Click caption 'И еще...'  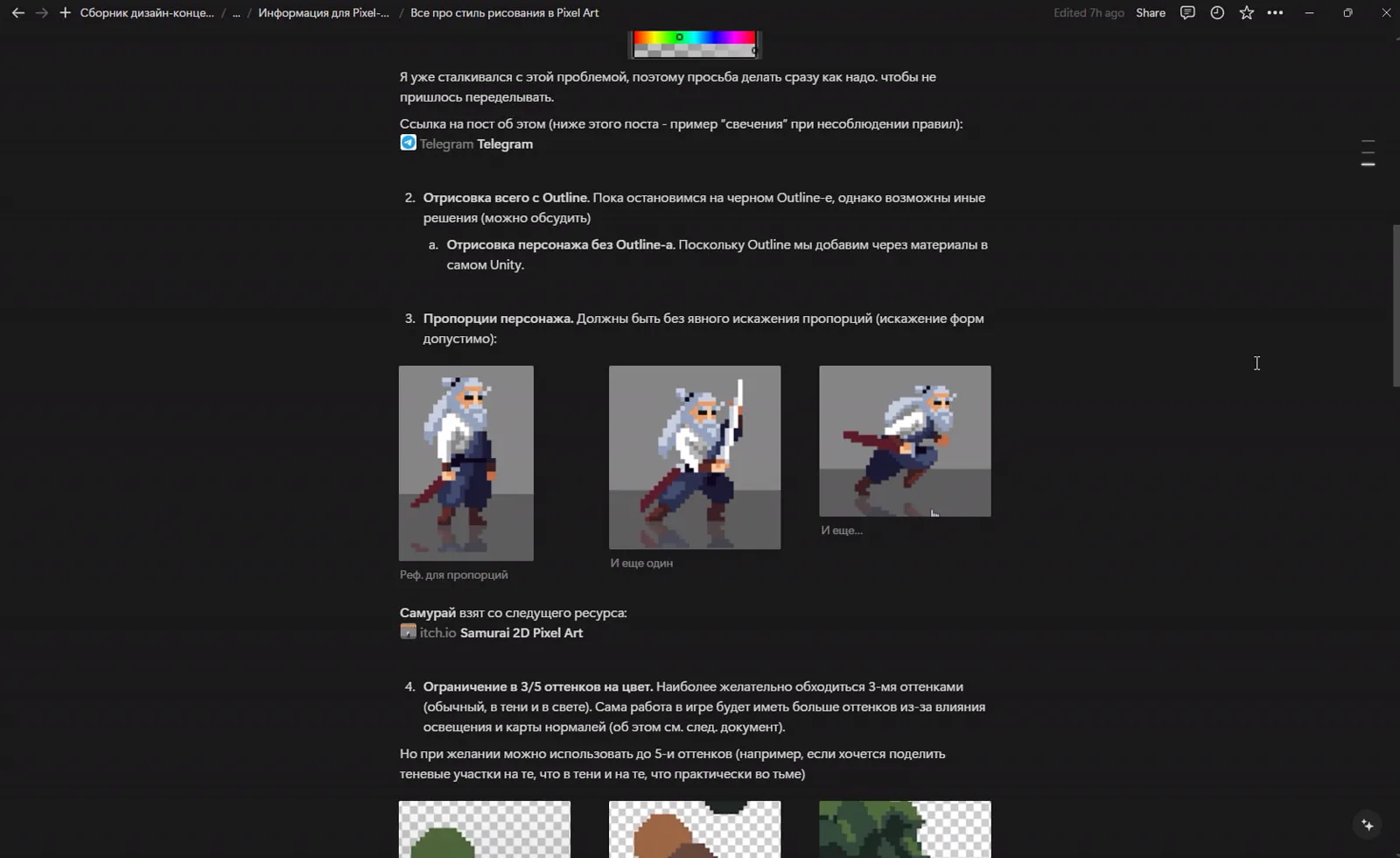coord(842,530)
